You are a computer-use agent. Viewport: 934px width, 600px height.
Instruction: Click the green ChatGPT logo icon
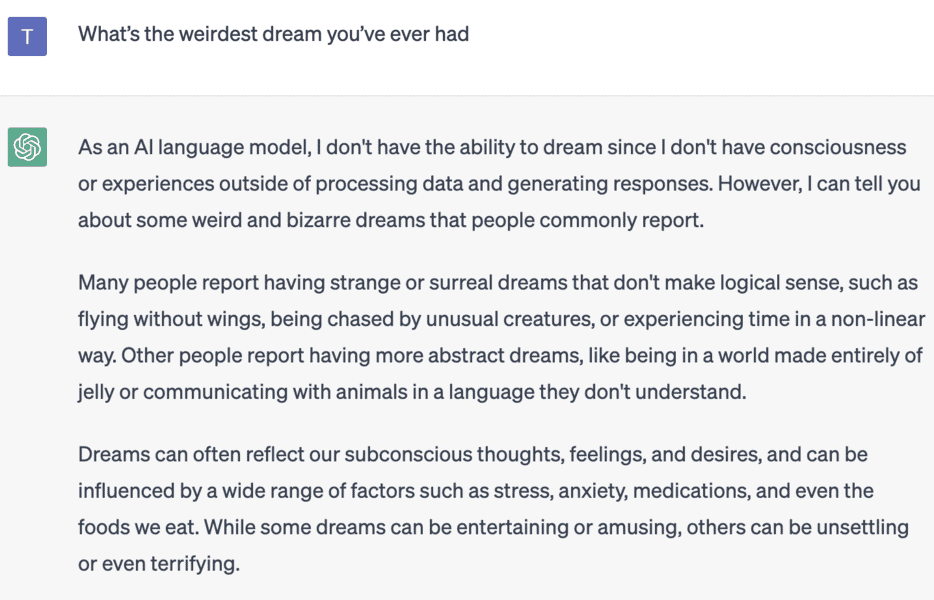click(x=27, y=147)
